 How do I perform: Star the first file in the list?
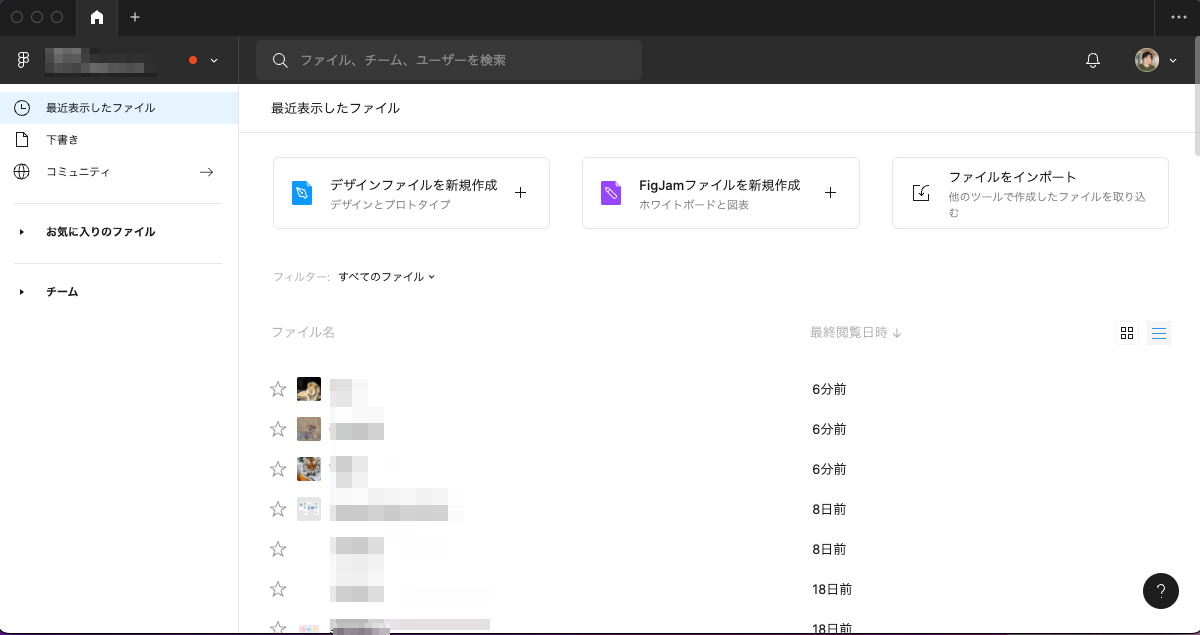(x=278, y=389)
